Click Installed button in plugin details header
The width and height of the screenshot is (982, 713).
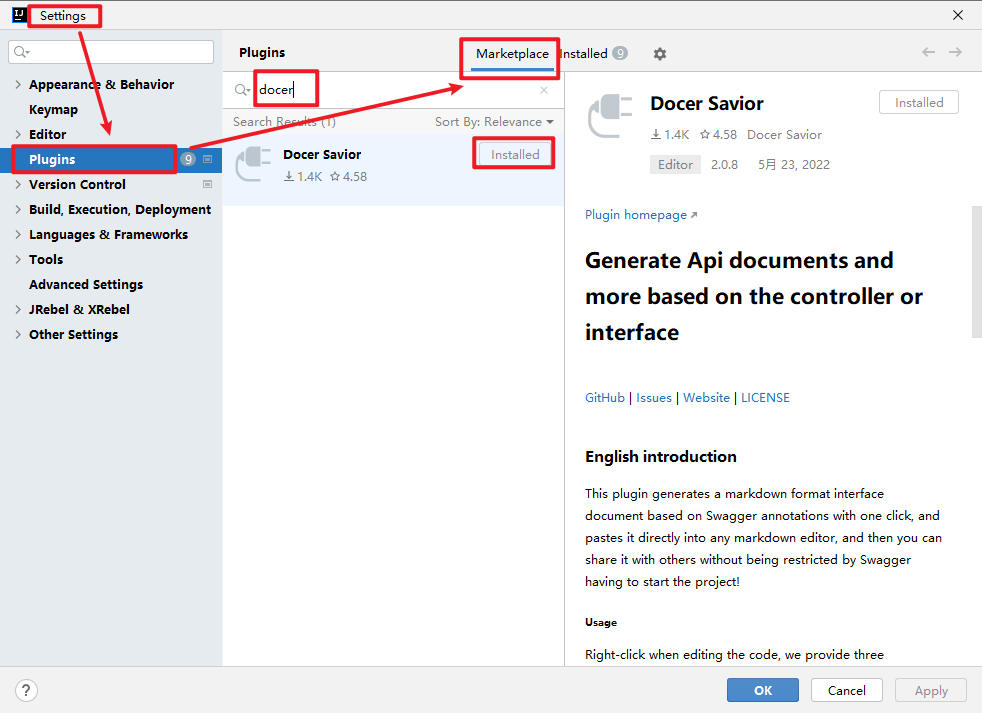coord(919,102)
